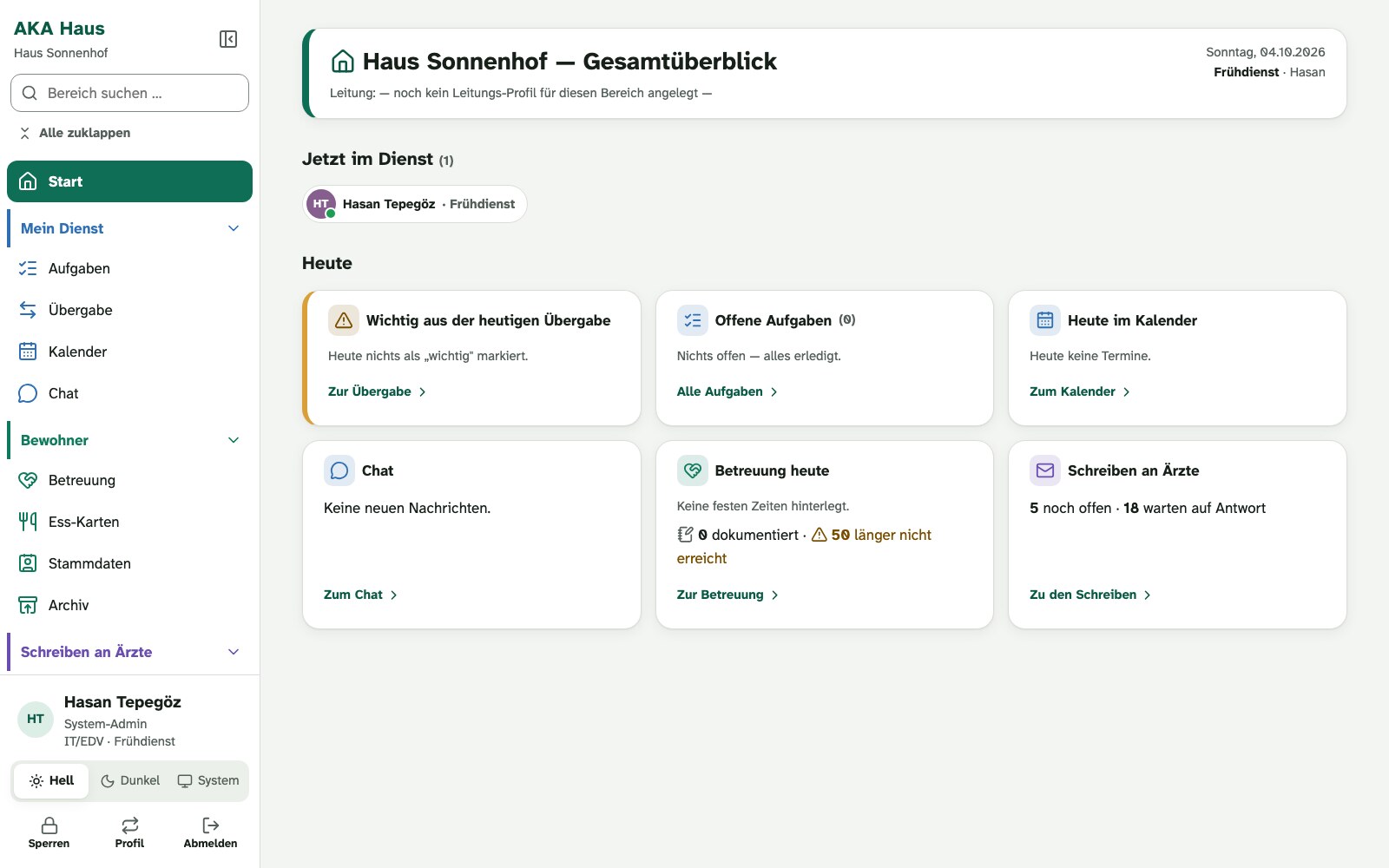Collapse the Bewohner section chevron
Screen dimensions: 1389x868
234,440
